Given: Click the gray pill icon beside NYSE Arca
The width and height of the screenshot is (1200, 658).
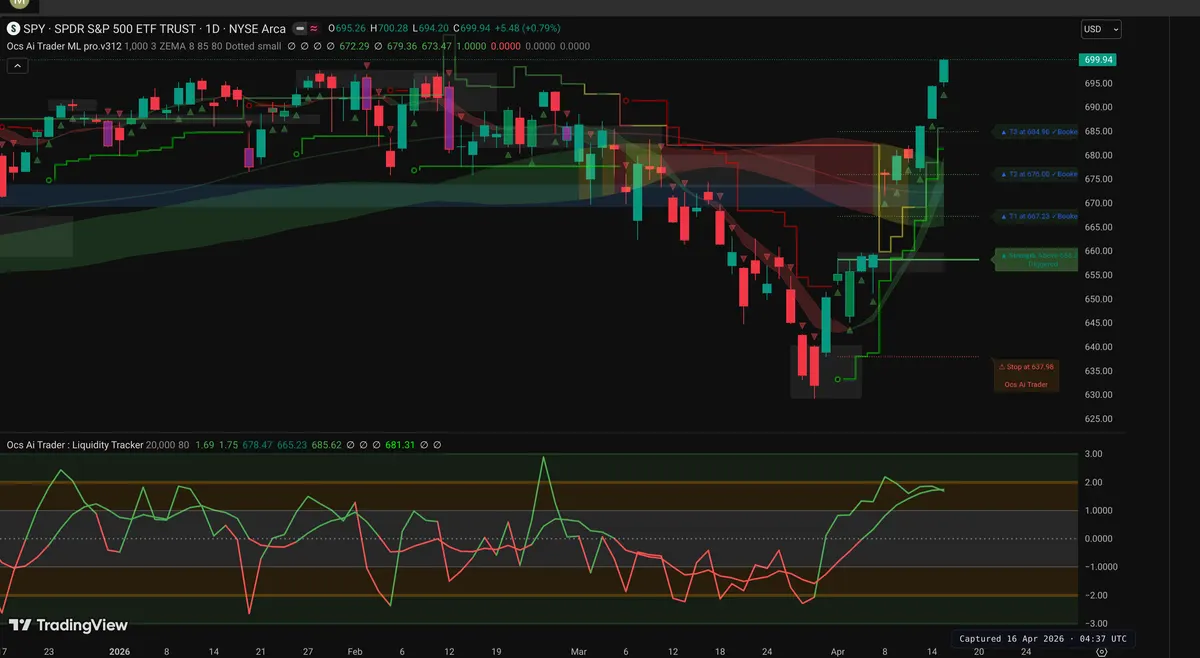Looking at the screenshot, I should [298, 29].
